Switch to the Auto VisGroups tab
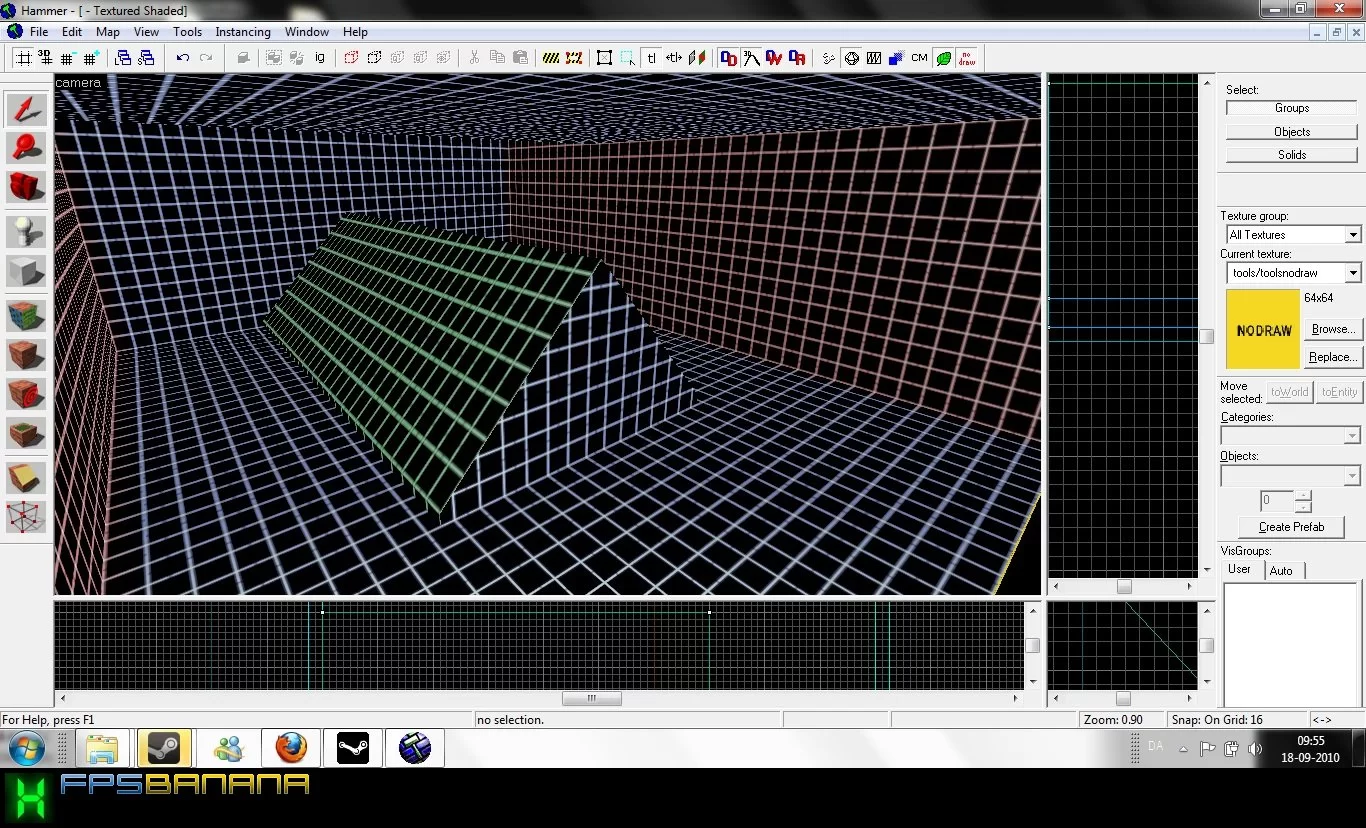 (x=1281, y=571)
